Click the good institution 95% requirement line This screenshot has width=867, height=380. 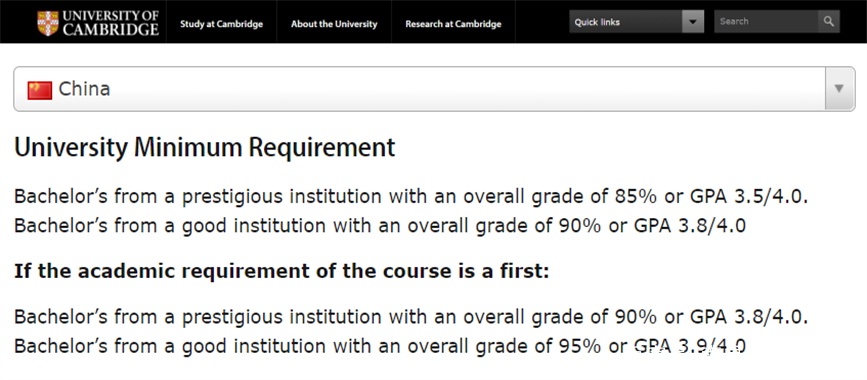tap(380, 346)
